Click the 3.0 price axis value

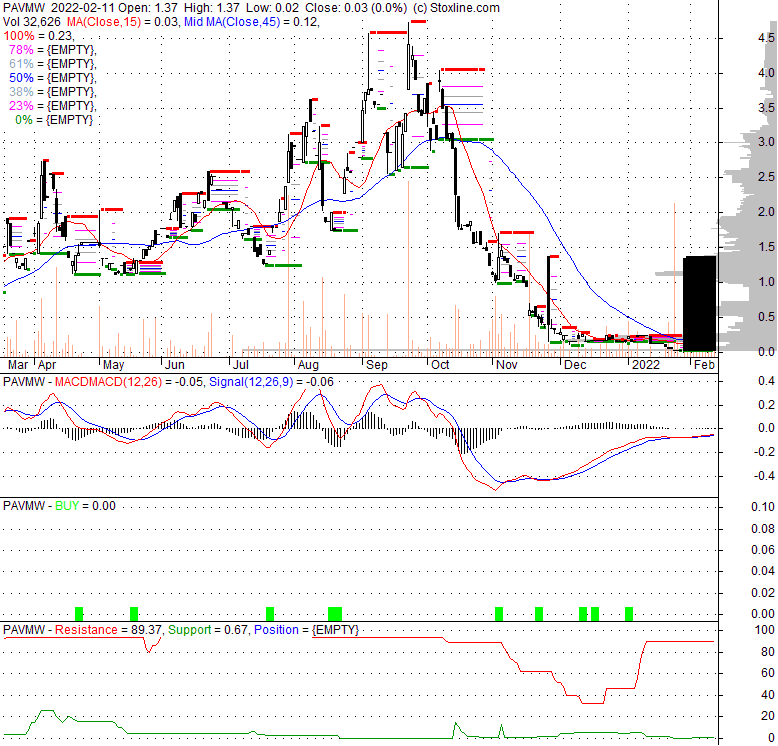[766, 142]
